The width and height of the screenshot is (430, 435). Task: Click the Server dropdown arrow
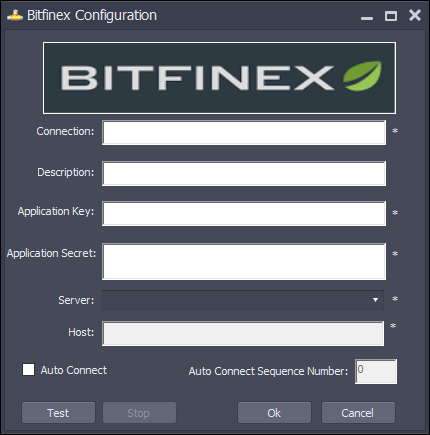pos(375,300)
